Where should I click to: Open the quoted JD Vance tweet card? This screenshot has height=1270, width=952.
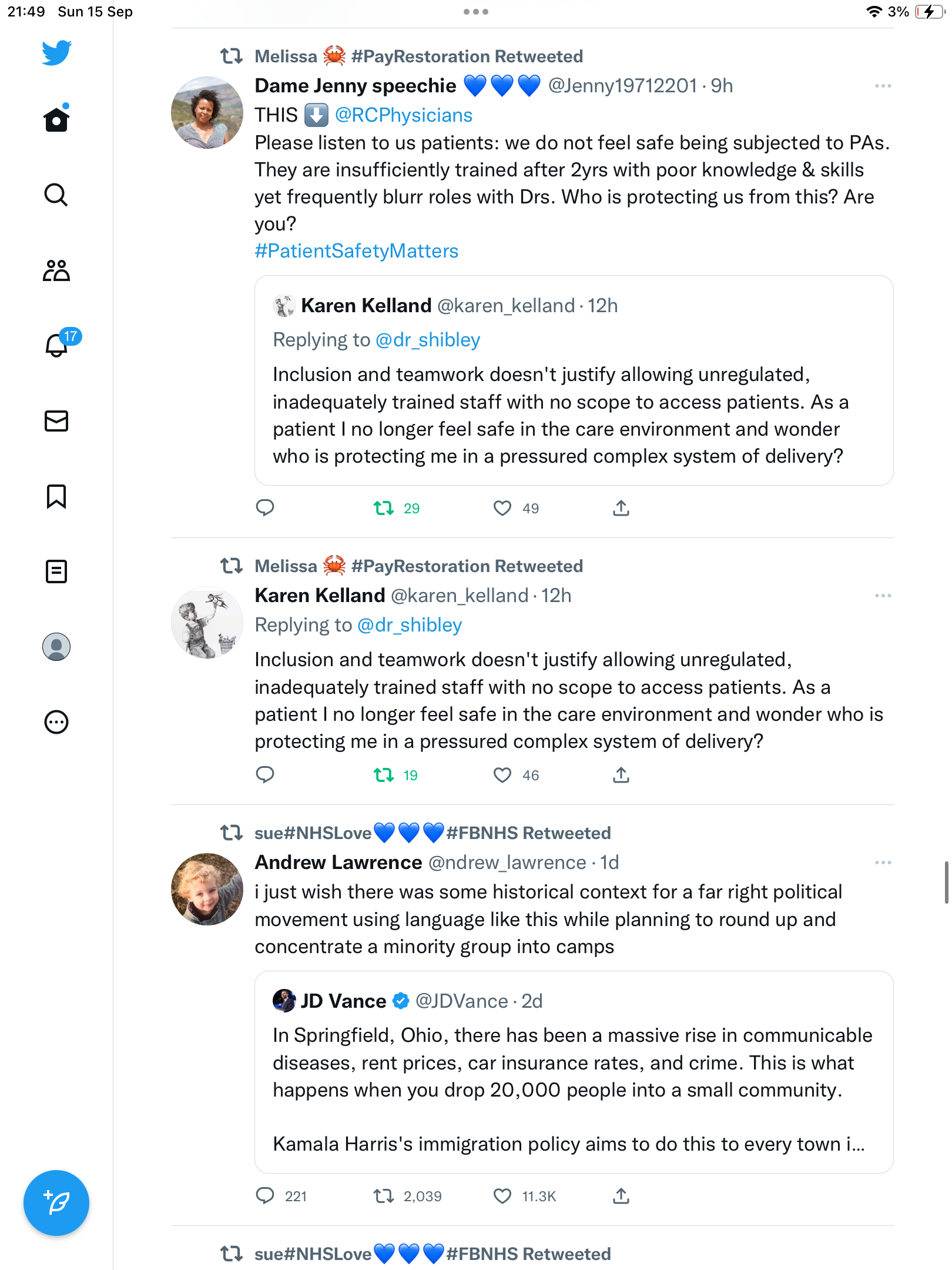pos(574,1072)
